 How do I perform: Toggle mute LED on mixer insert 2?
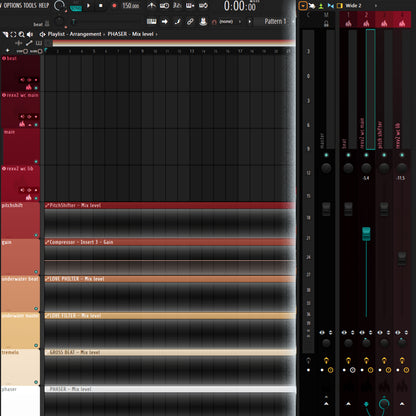(366, 155)
